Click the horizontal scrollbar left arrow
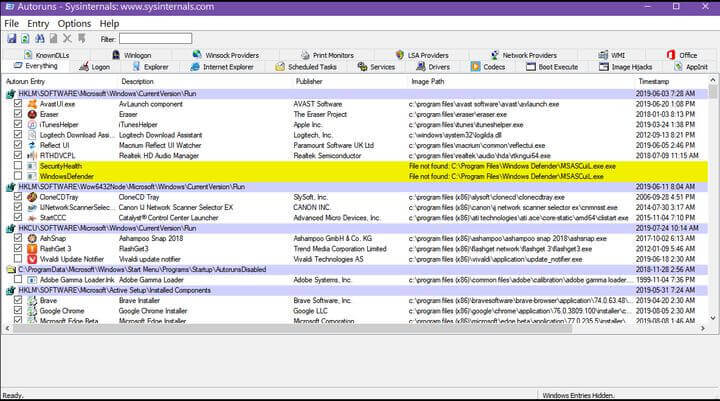720x401 pixels. 7,328
